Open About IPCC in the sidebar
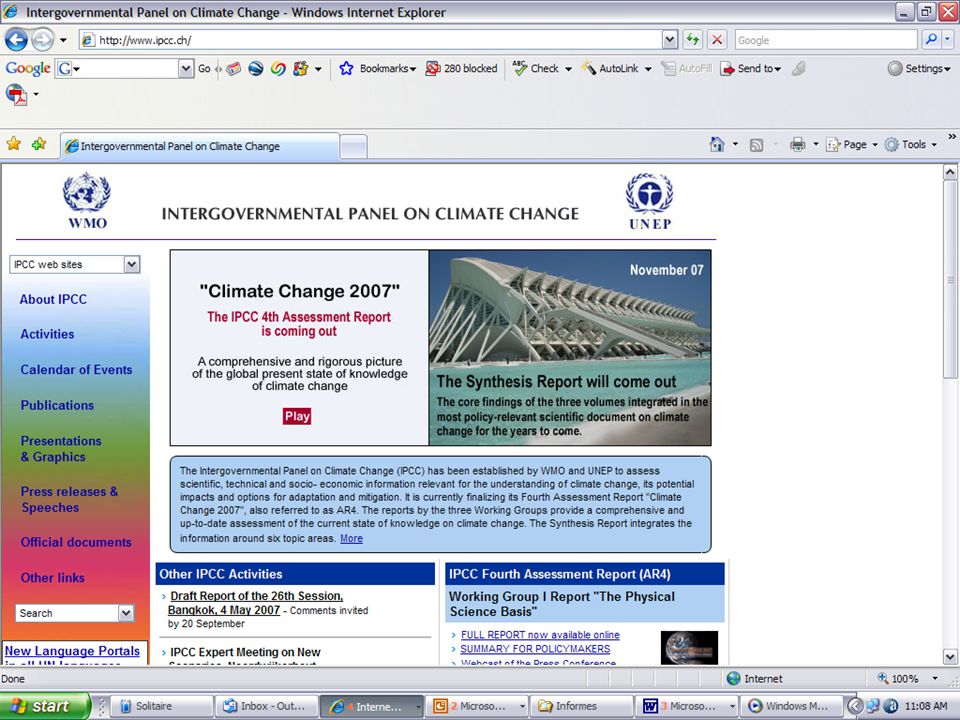This screenshot has height=720, width=960. [53, 299]
